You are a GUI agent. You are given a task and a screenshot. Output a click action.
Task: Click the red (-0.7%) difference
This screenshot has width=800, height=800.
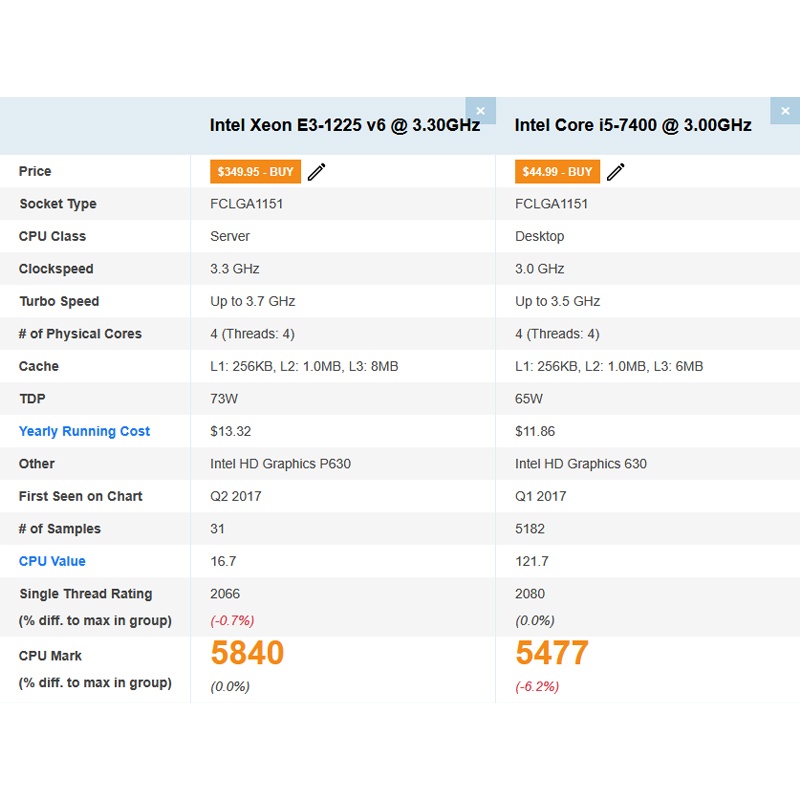[232, 621]
